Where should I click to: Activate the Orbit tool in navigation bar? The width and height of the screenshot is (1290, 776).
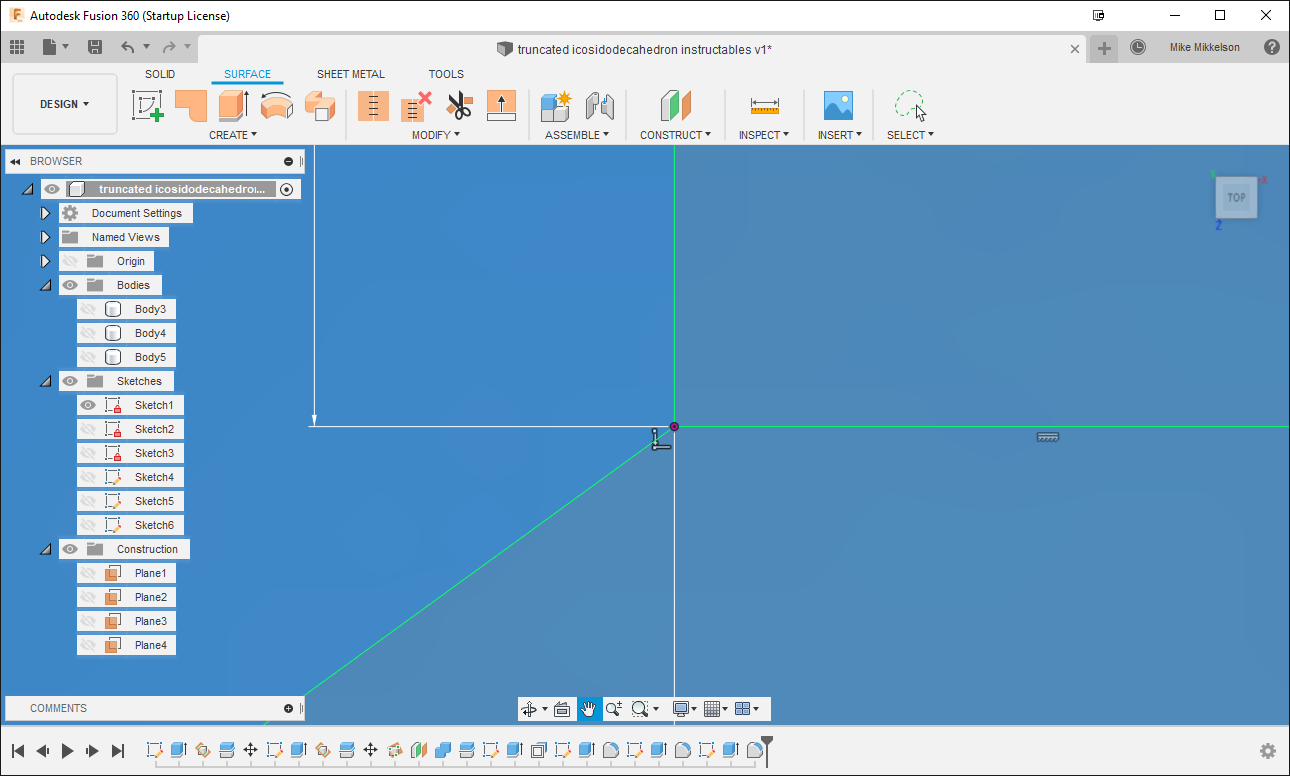pos(530,708)
